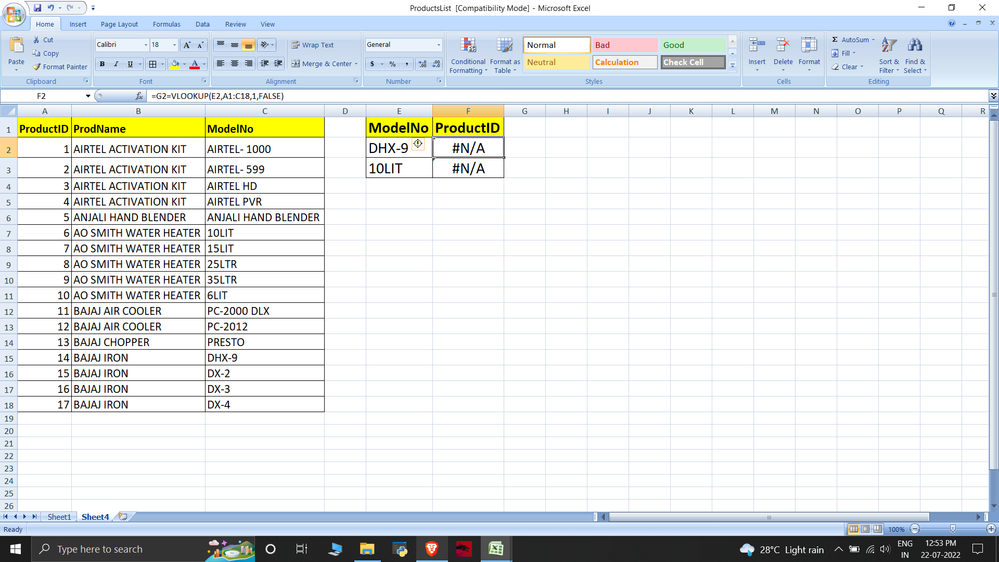999x562 pixels.
Task: Switch to the Sheet1 worksheet tab
Action: 59,517
